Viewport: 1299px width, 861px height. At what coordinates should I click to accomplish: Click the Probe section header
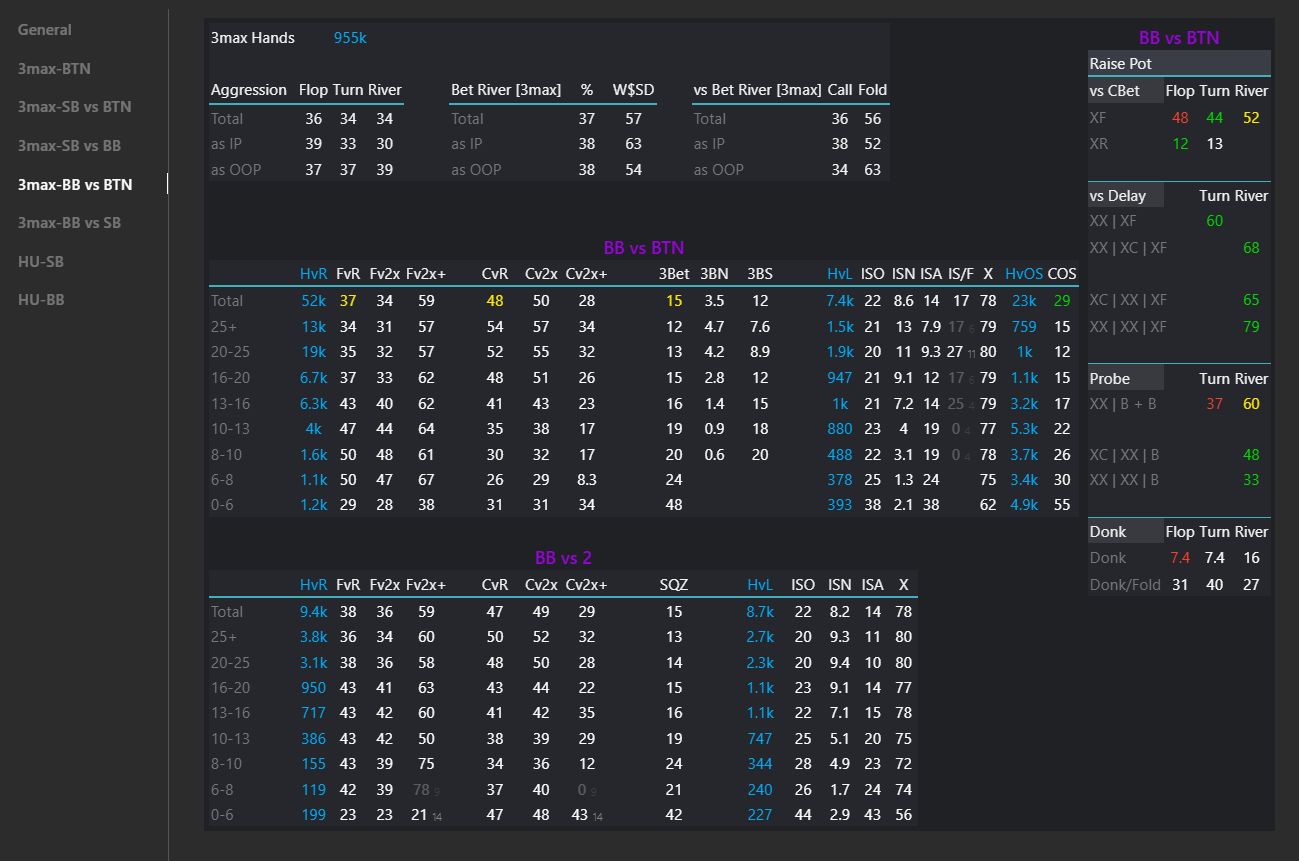[x=1109, y=379]
